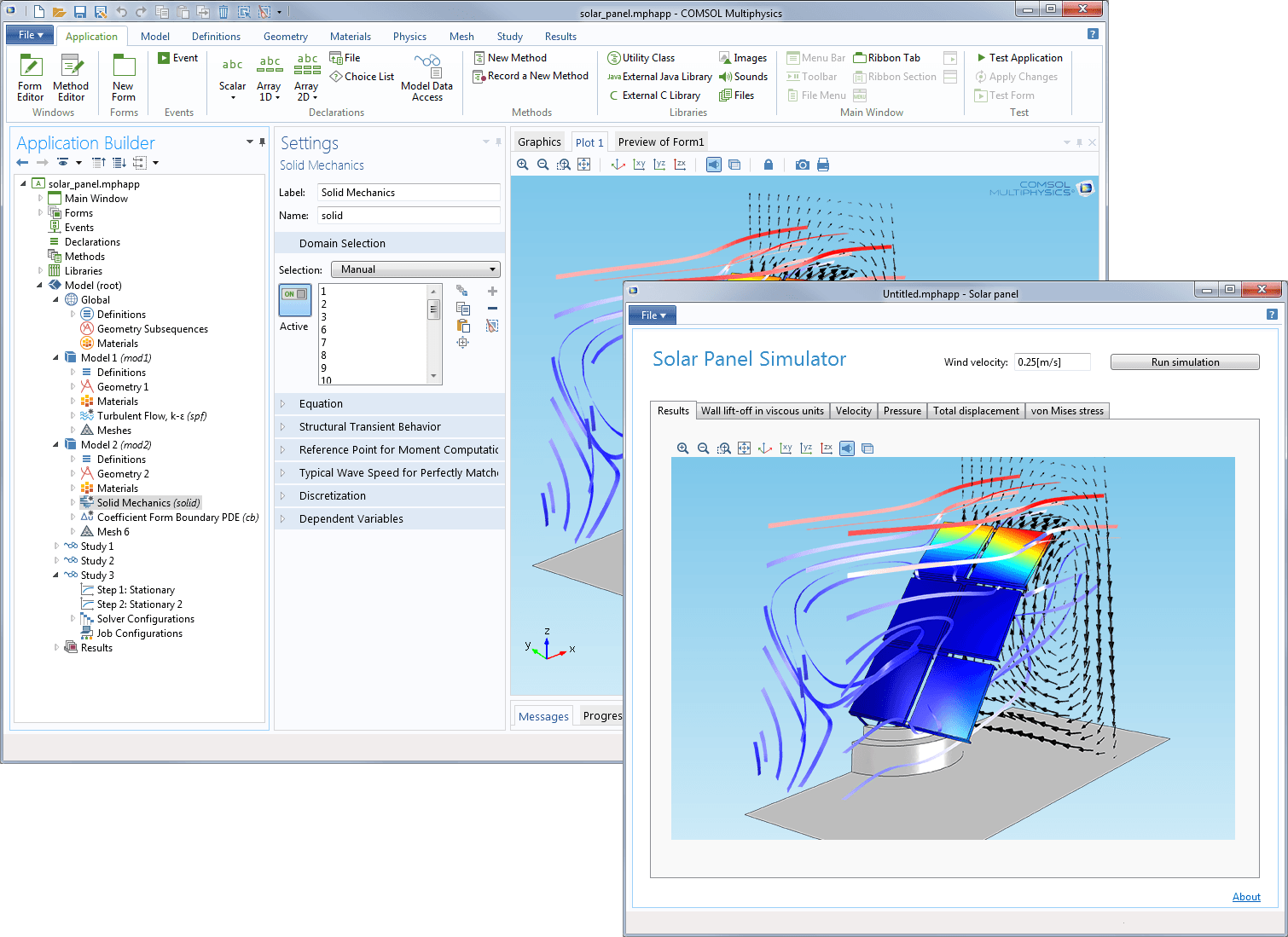Viewport: 1288px width, 937px height.
Task: Open the About link
Action: (1246, 897)
